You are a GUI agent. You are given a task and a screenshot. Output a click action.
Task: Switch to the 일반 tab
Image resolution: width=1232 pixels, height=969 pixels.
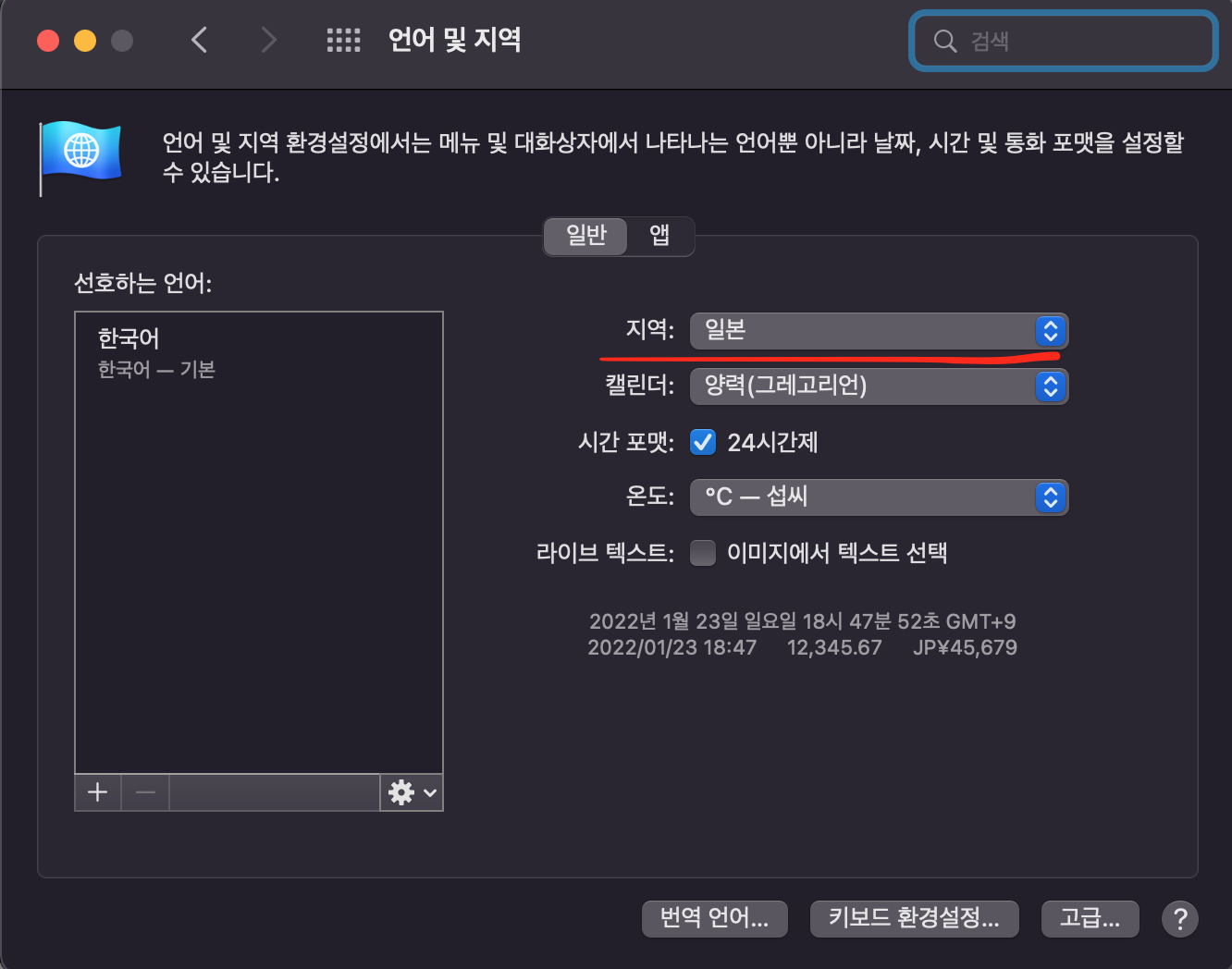click(x=585, y=236)
